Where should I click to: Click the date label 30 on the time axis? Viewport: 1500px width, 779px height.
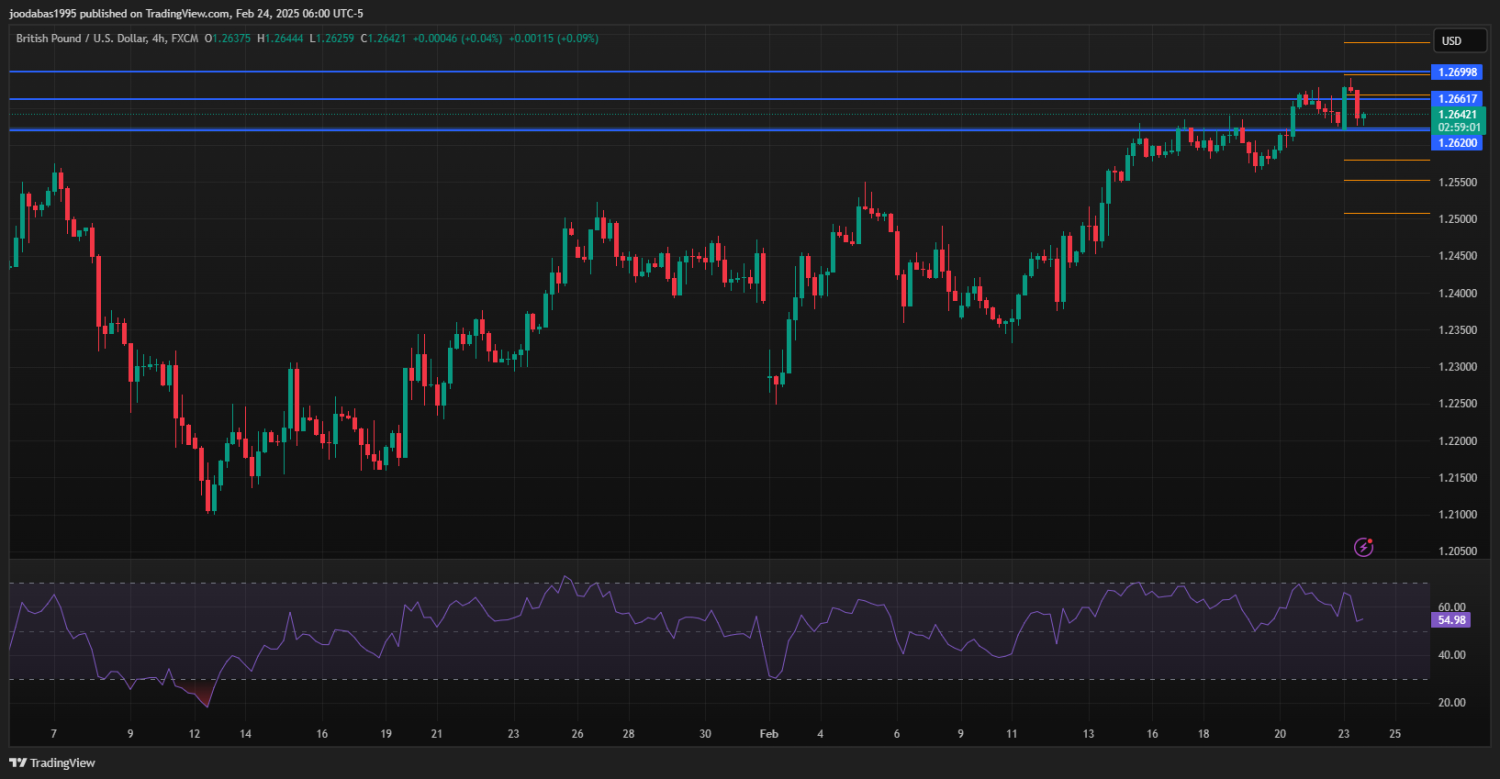click(705, 734)
